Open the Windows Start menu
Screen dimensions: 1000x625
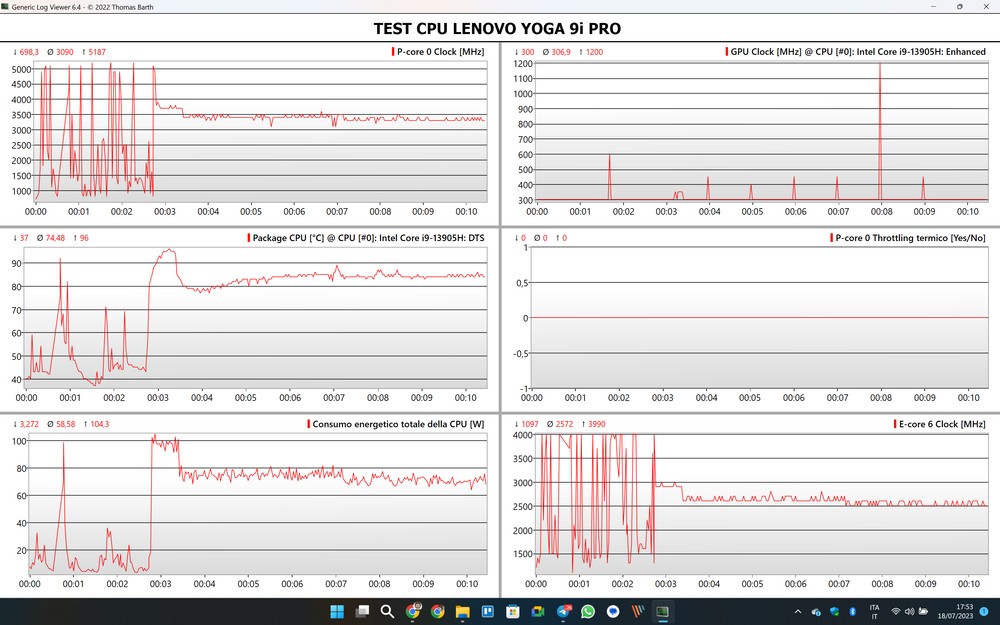pos(336,611)
